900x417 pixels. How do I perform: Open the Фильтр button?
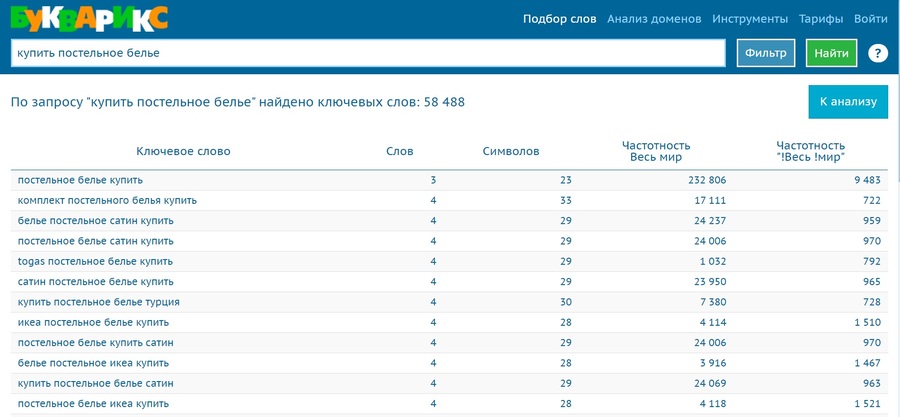(x=766, y=53)
